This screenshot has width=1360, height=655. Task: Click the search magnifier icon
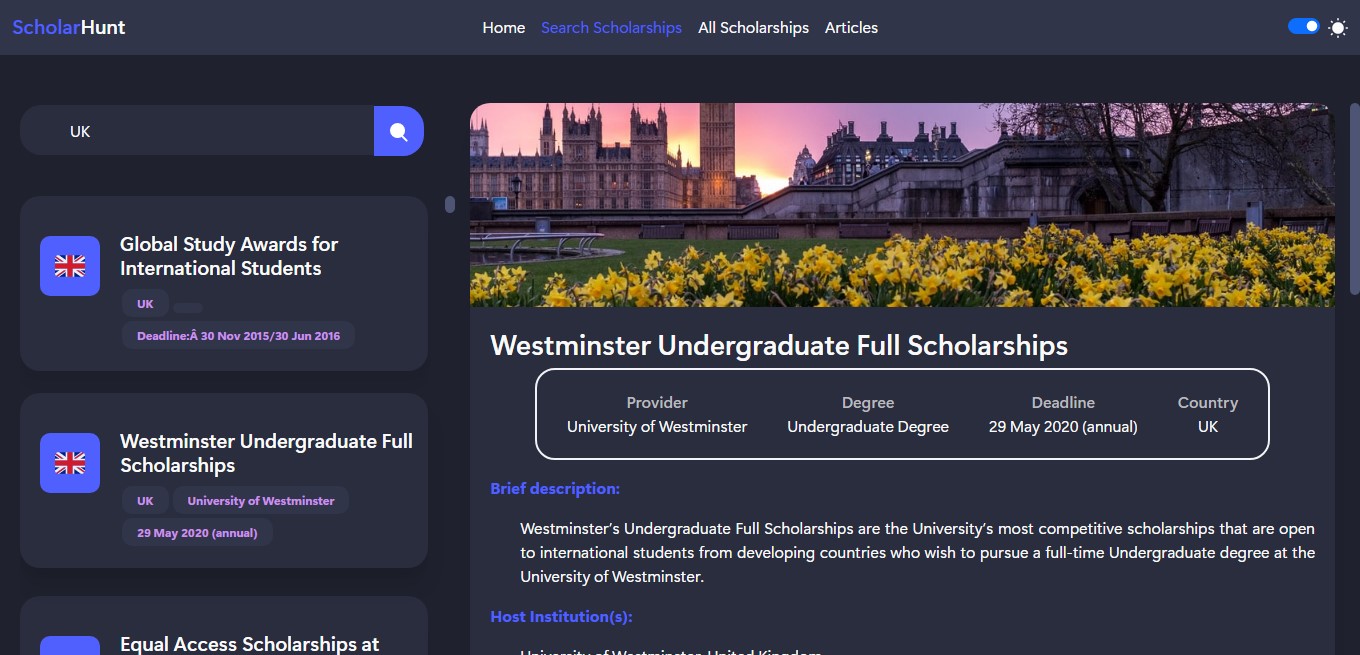tap(398, 130)
